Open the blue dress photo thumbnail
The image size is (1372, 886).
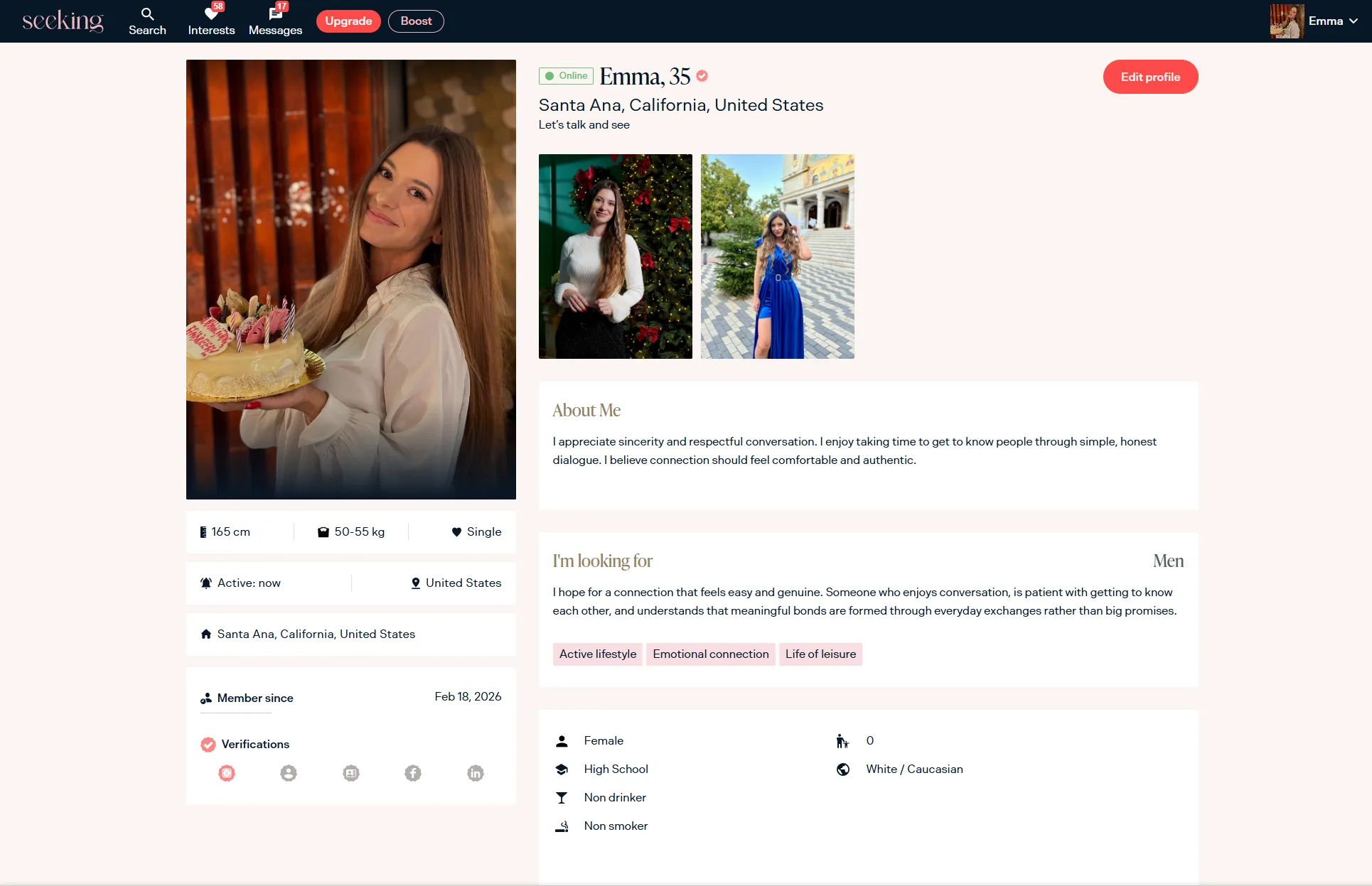(x=777, y=256)
